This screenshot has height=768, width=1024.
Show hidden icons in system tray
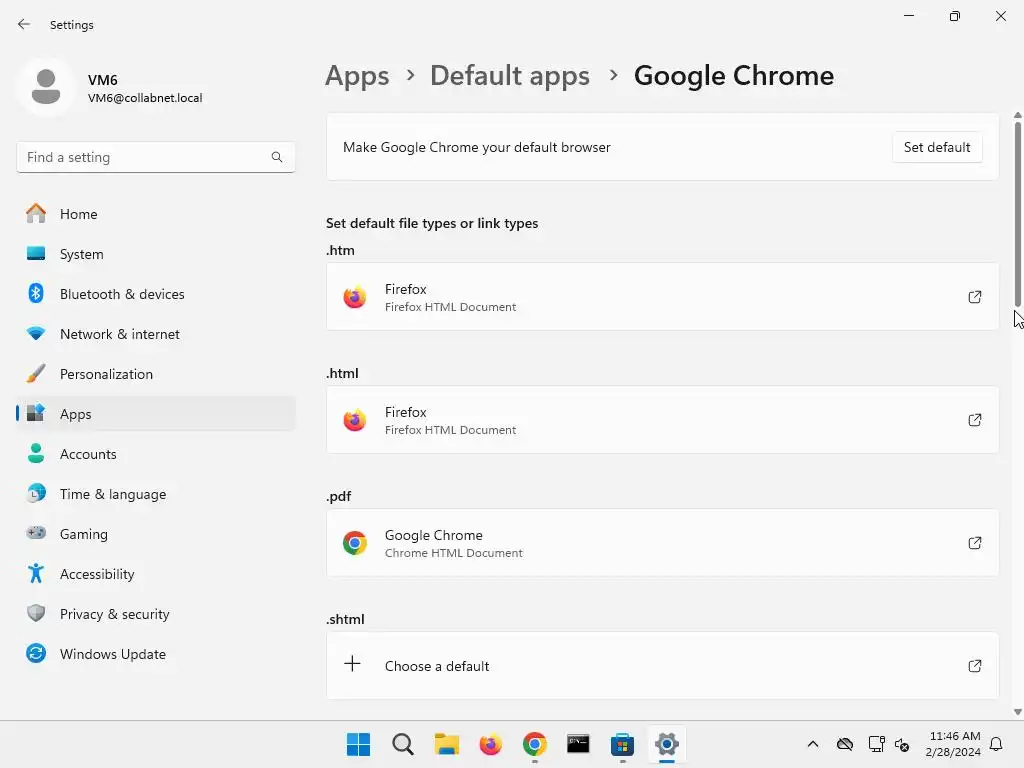pos(813,744)
